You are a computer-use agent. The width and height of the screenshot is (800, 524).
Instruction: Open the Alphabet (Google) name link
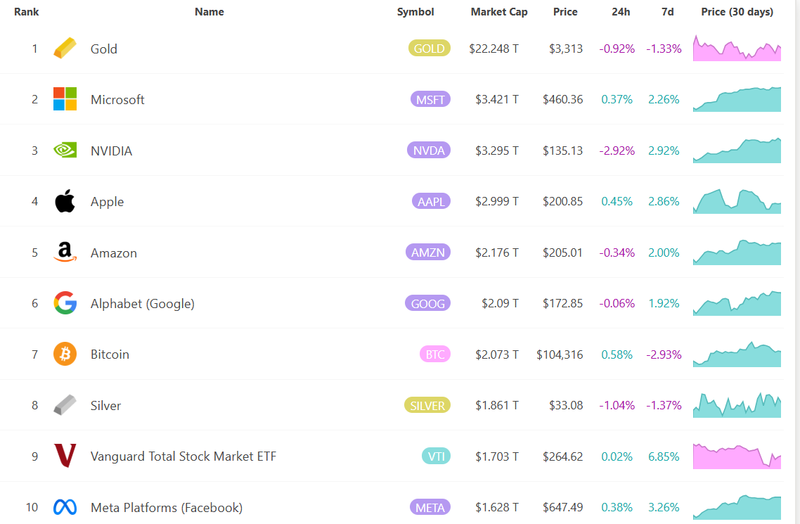[142, 304]
